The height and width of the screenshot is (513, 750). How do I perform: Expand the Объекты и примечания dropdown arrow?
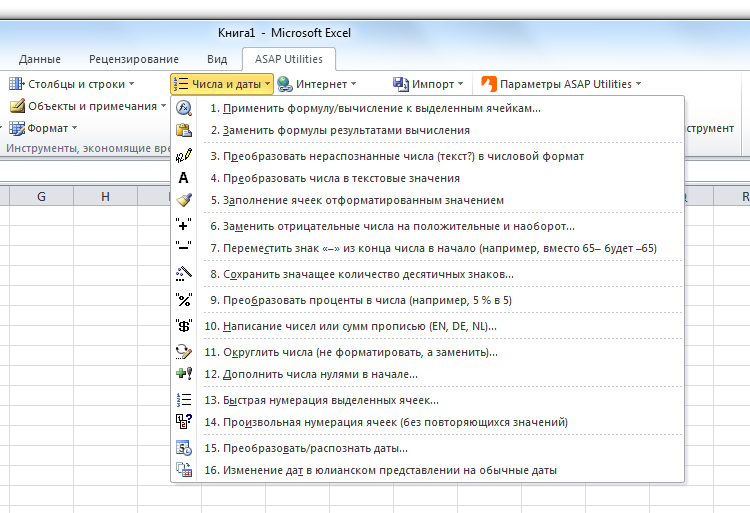(x=164, y=106)
